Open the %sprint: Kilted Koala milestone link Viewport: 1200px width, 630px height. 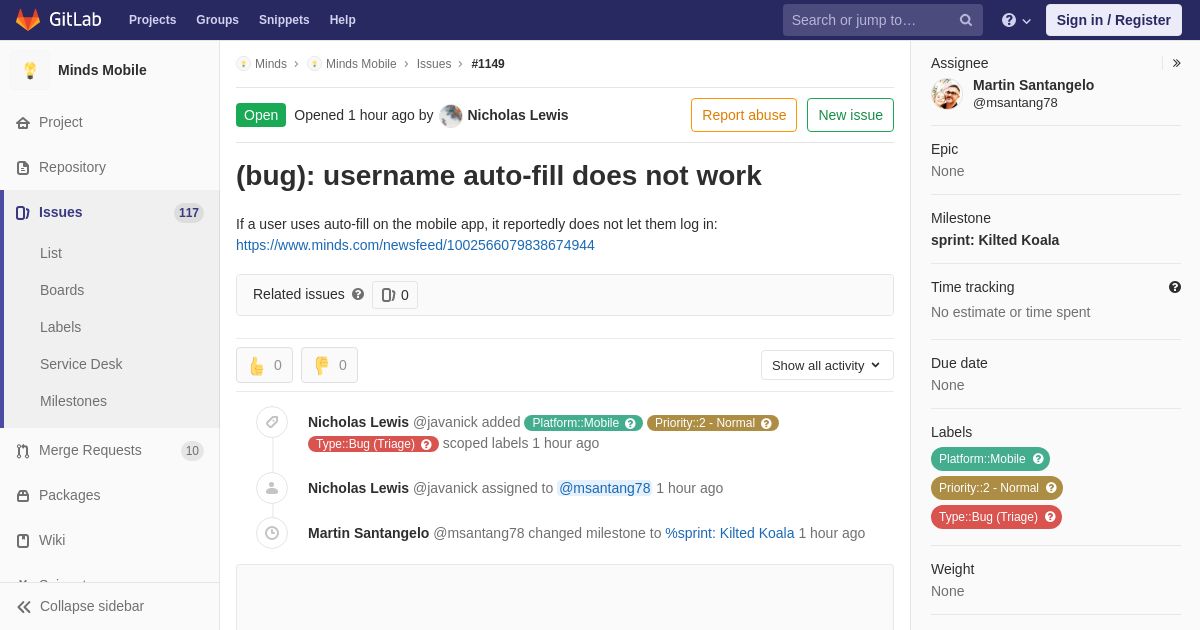[x=730, y=533]
